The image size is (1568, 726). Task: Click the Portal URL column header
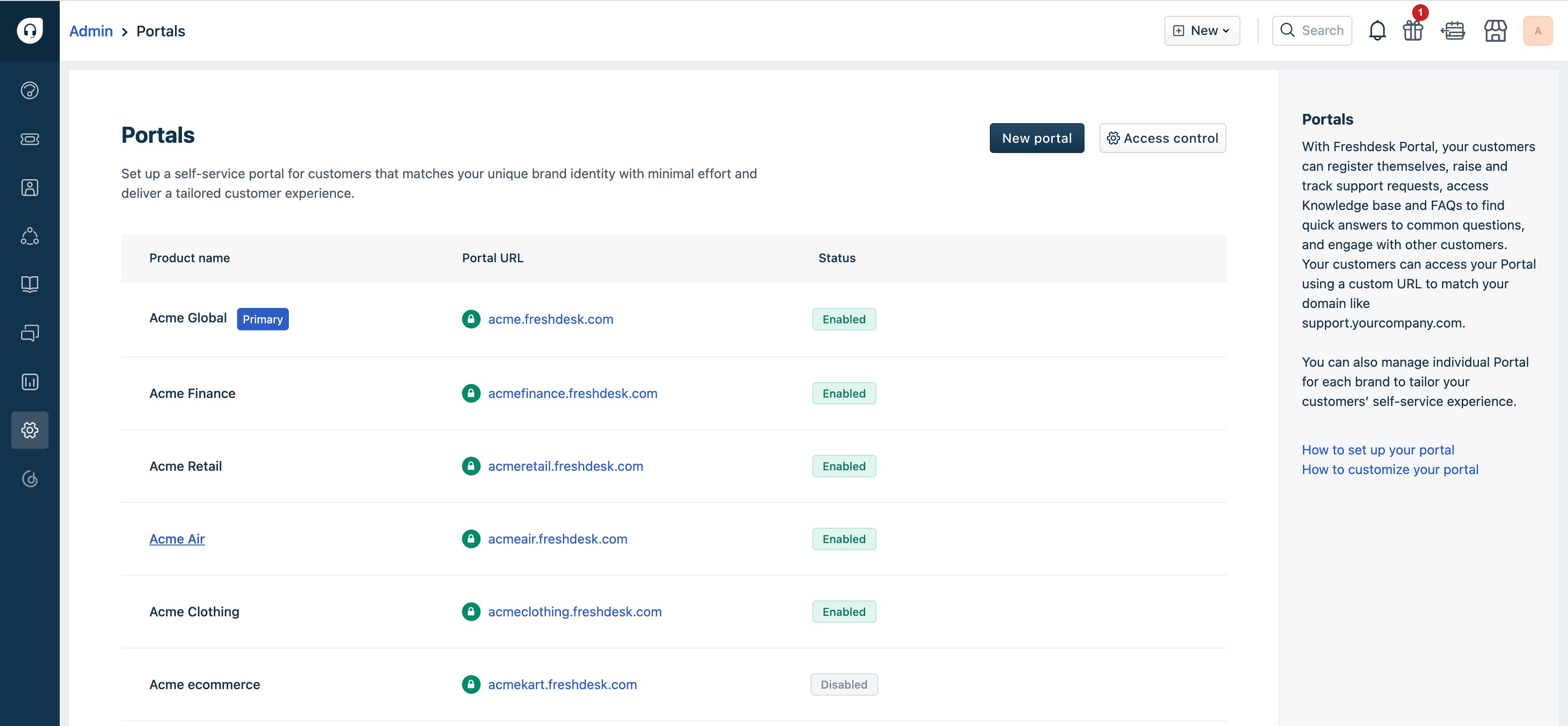point(492,258)
